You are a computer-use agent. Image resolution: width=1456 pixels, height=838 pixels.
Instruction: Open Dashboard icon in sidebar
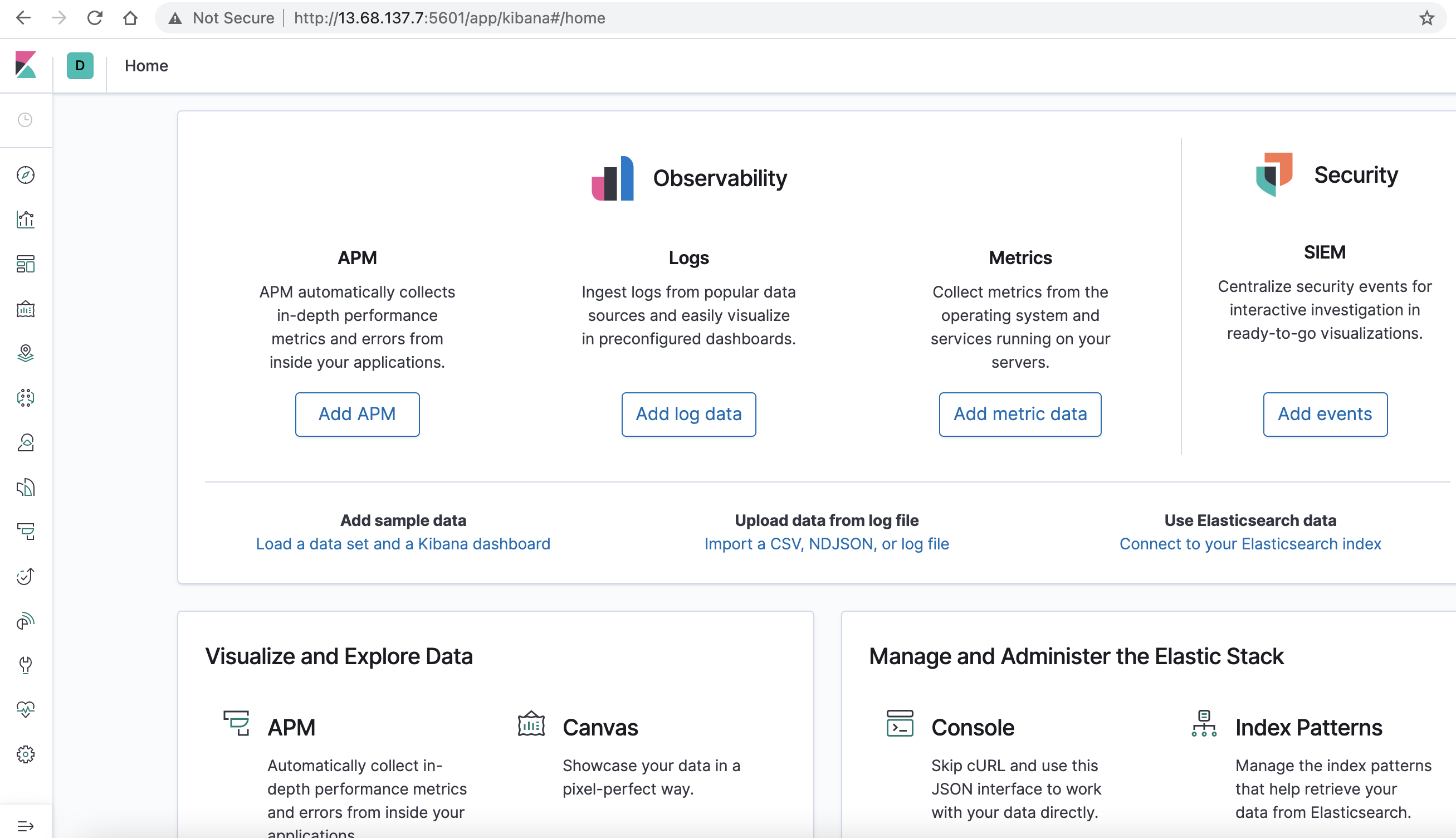(x=25, y=264)
